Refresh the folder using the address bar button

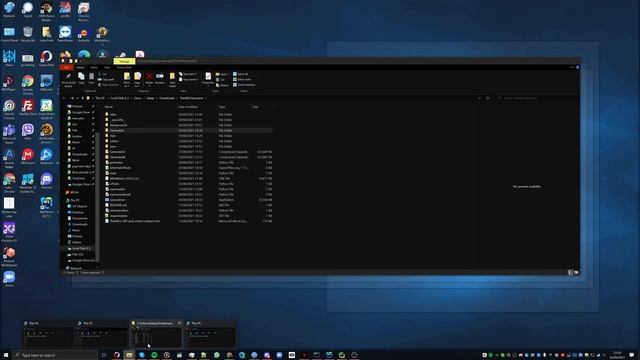(488, 98)
